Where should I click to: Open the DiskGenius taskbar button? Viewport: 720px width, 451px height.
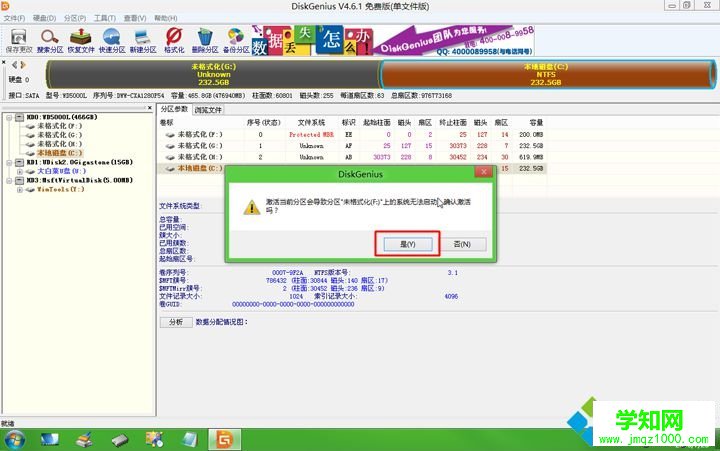(224, 440)
